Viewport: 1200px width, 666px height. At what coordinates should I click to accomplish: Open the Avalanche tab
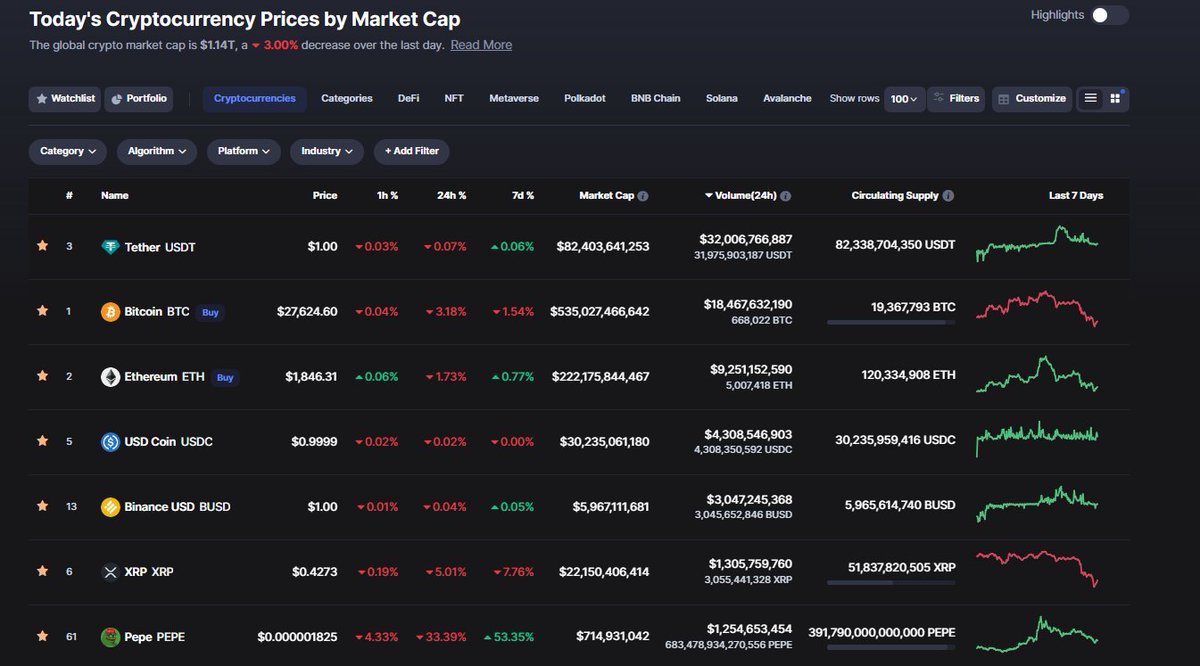tap(787, 99)
